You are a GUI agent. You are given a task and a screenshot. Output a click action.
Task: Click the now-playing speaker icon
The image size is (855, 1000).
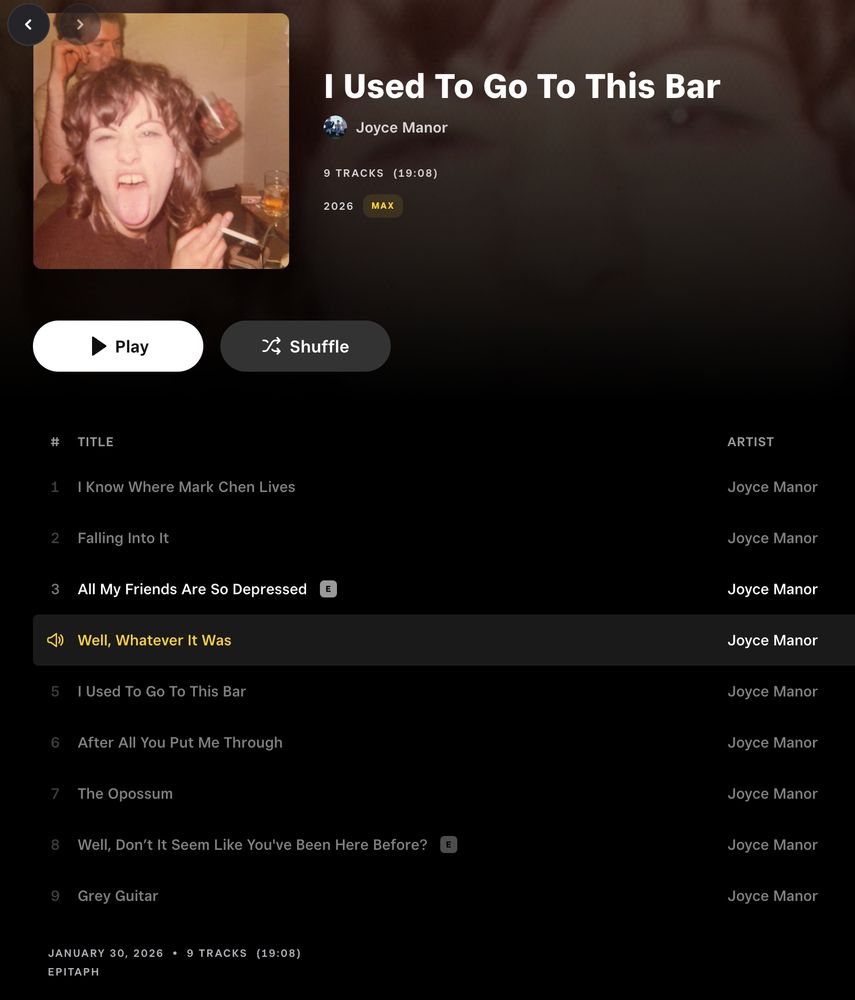pos(55,640)
